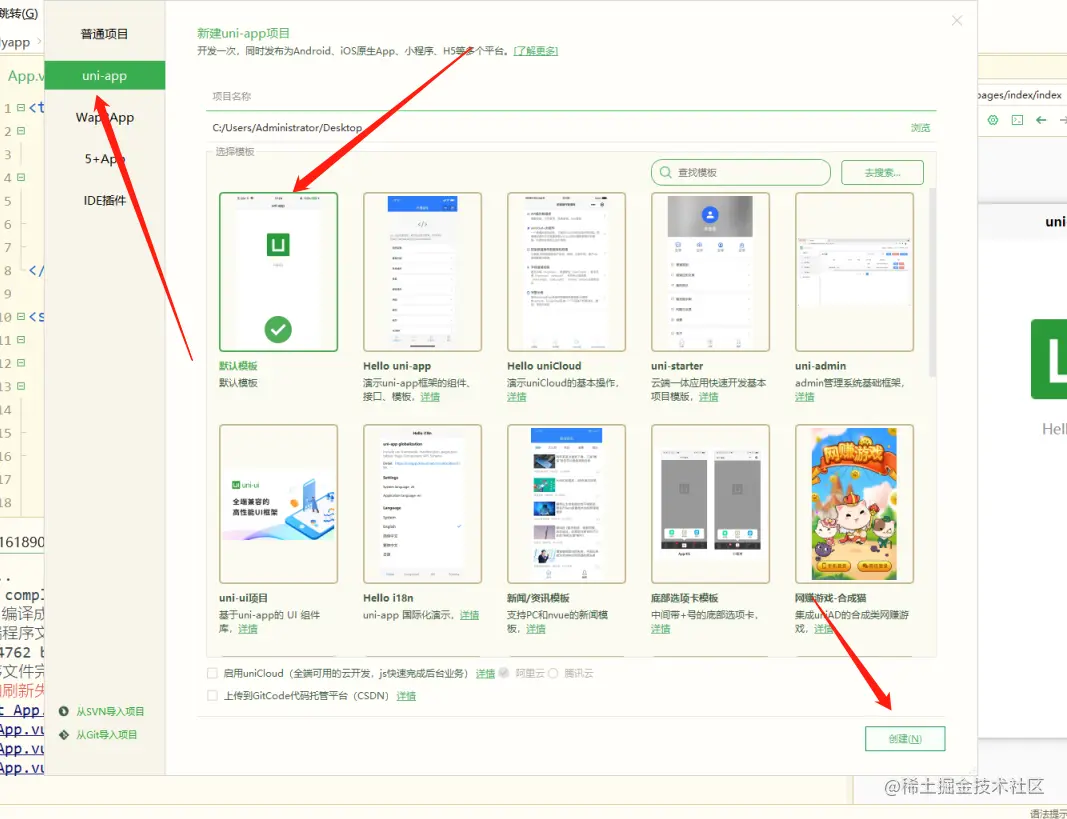1067x819 pixels.
Task: Click the 浏览 browse link
Action: (920, 128)
